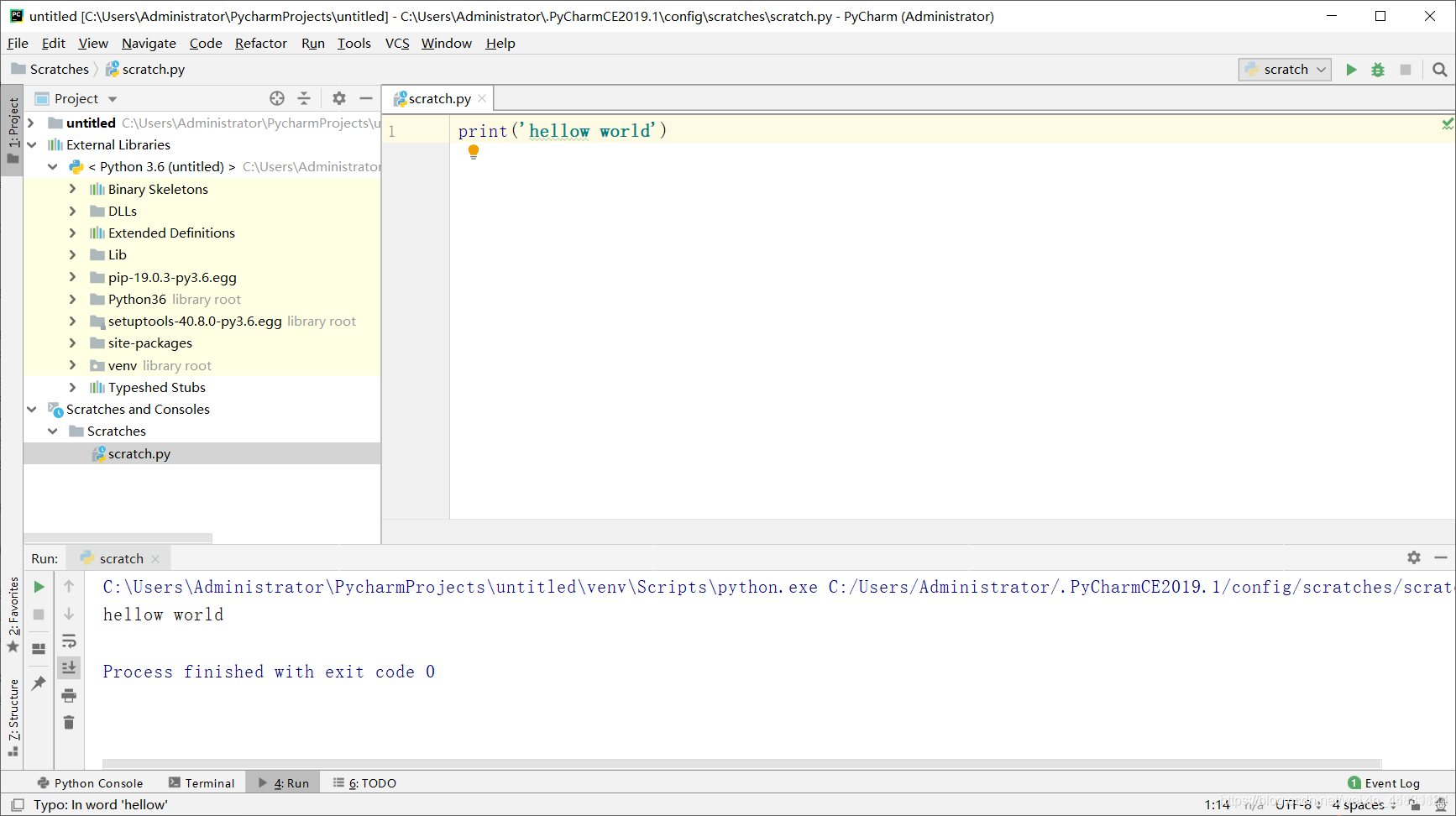This screenshot has width=1456, height=816.
Task: Click the Scratches breadcrumb in navigation bar
Action: 50,70
